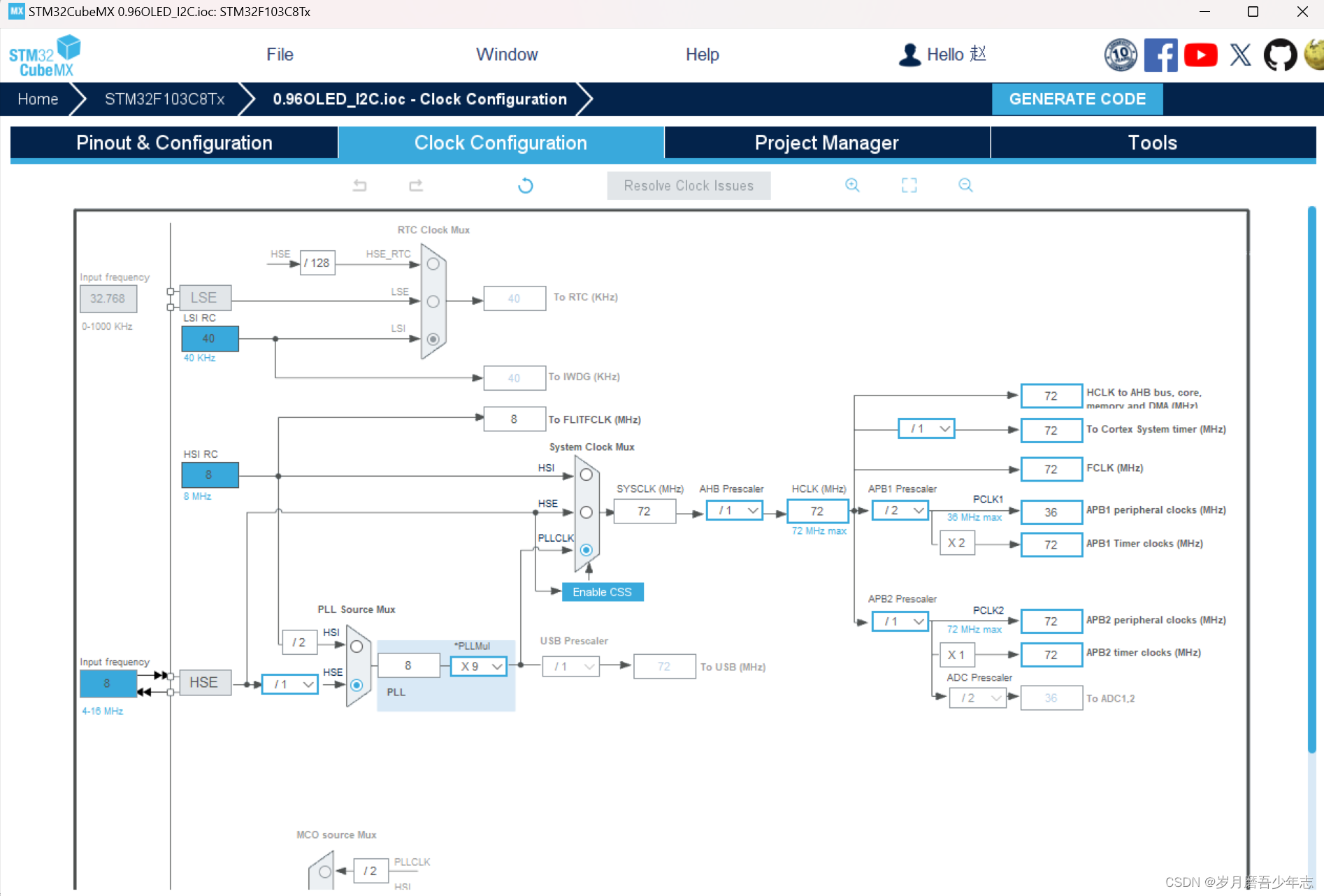Open the File menu
1324x896 pixels.
(280, 55)
